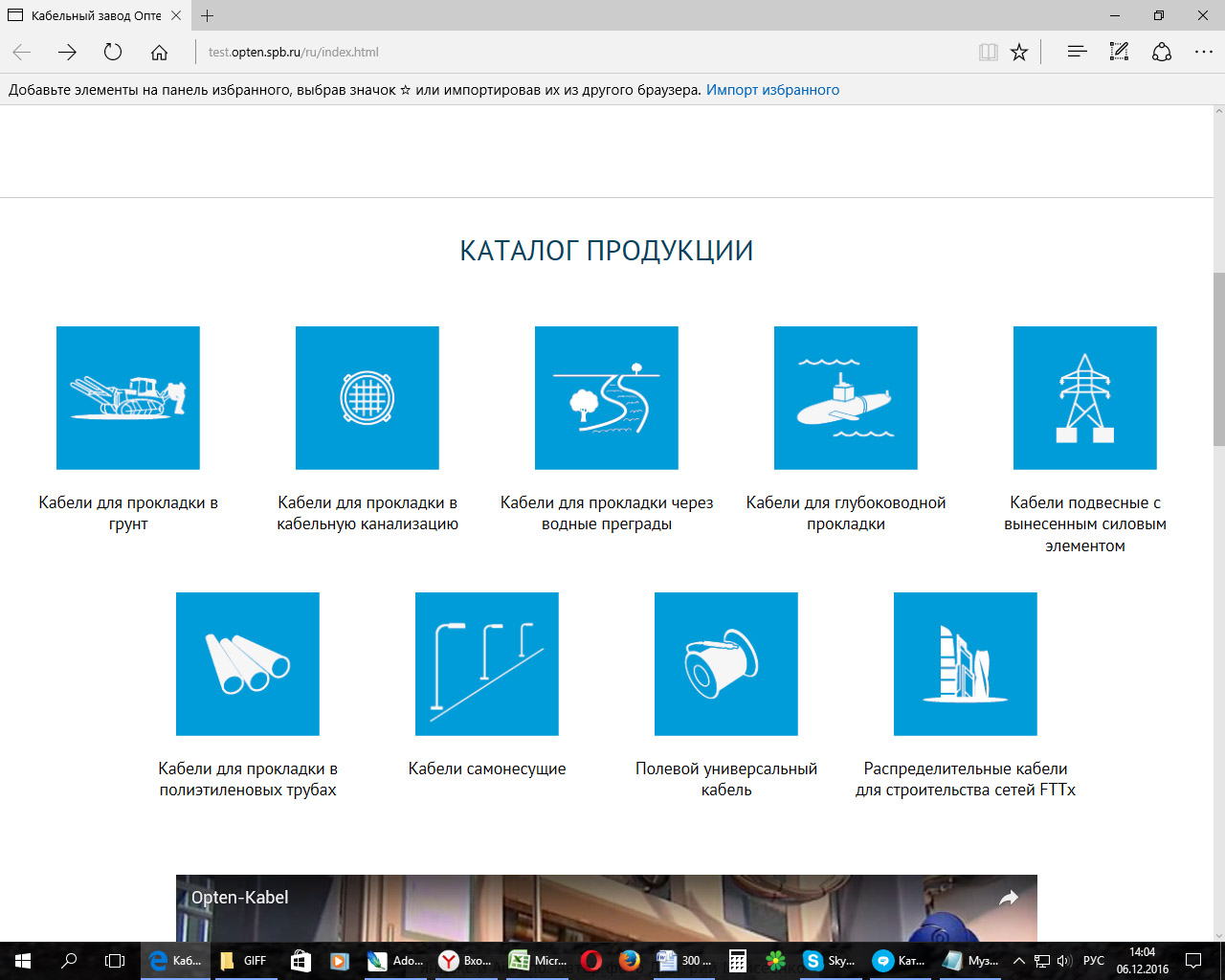Open Calculator from the taskbar

738,961
